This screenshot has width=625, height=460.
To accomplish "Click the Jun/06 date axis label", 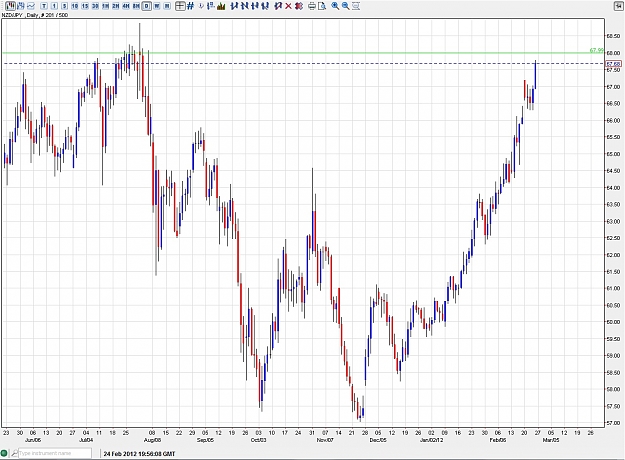I will 33,440.
